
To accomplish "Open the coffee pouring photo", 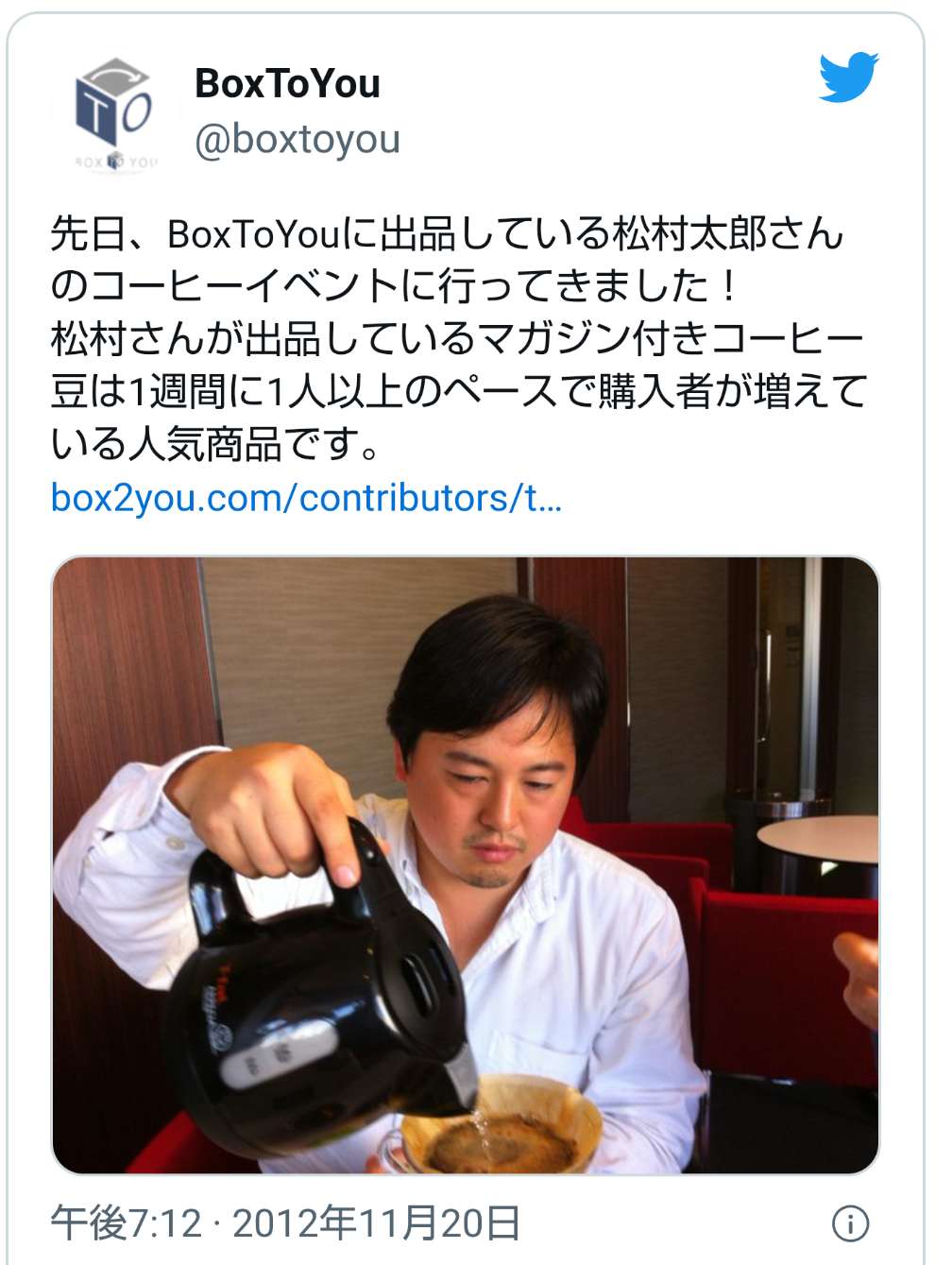I will [x=466, y=864].
